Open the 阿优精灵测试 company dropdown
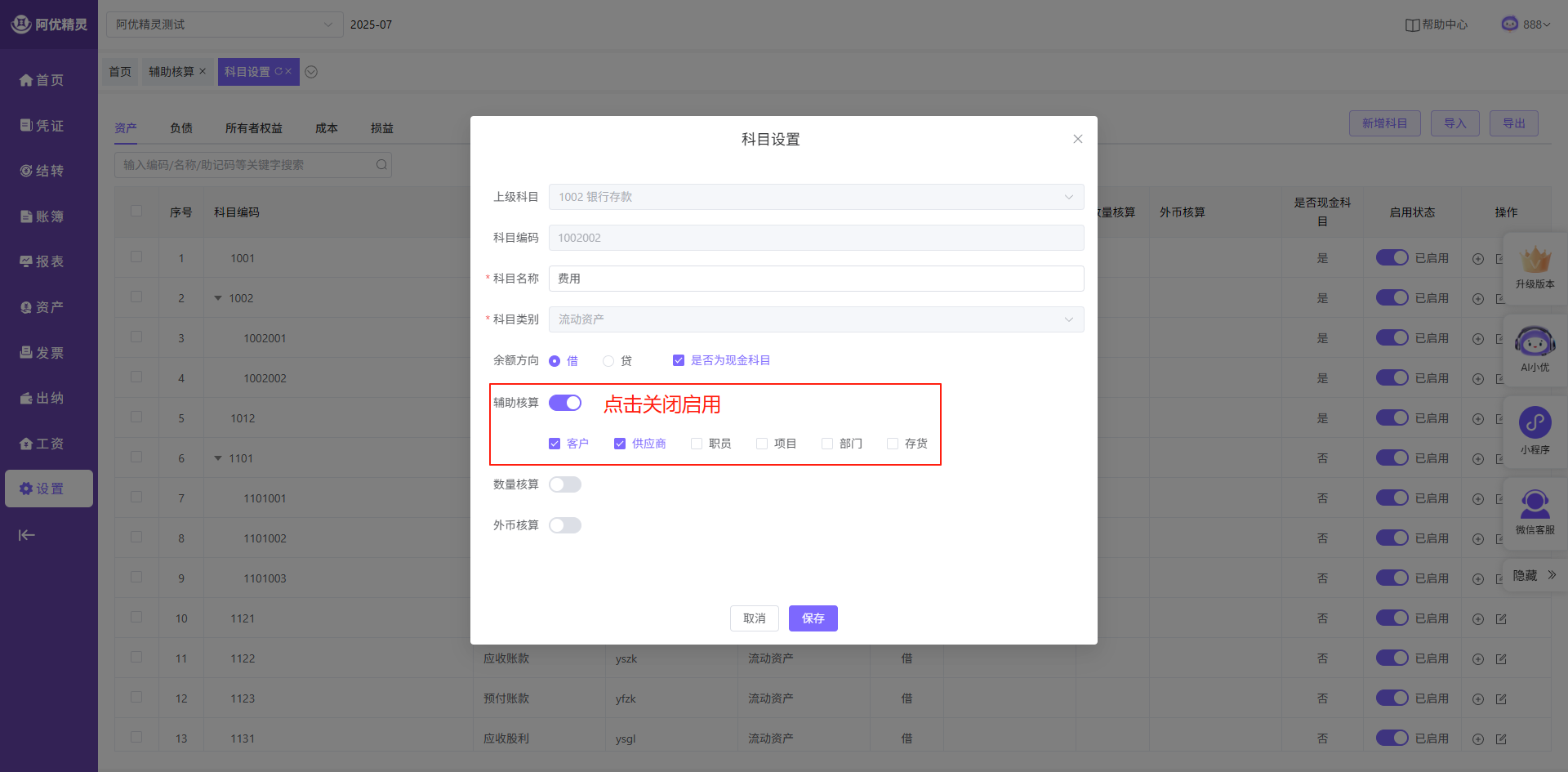The height and width of the screenshot is (772, 1568). tap(225, 25)
